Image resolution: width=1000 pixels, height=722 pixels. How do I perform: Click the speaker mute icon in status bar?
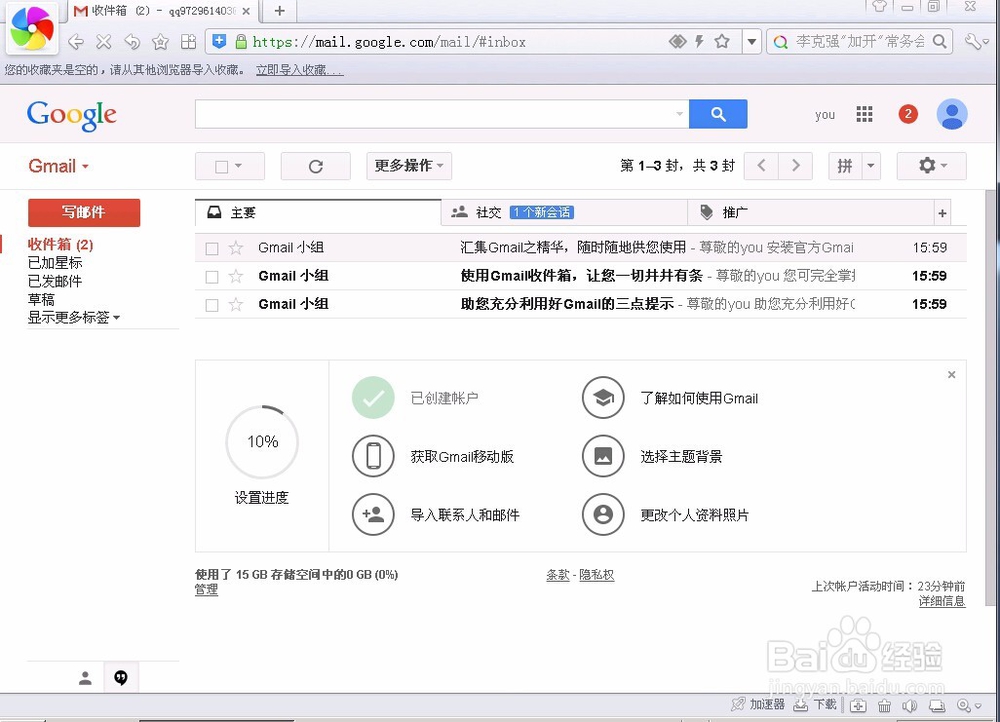(x=909, y=705)
